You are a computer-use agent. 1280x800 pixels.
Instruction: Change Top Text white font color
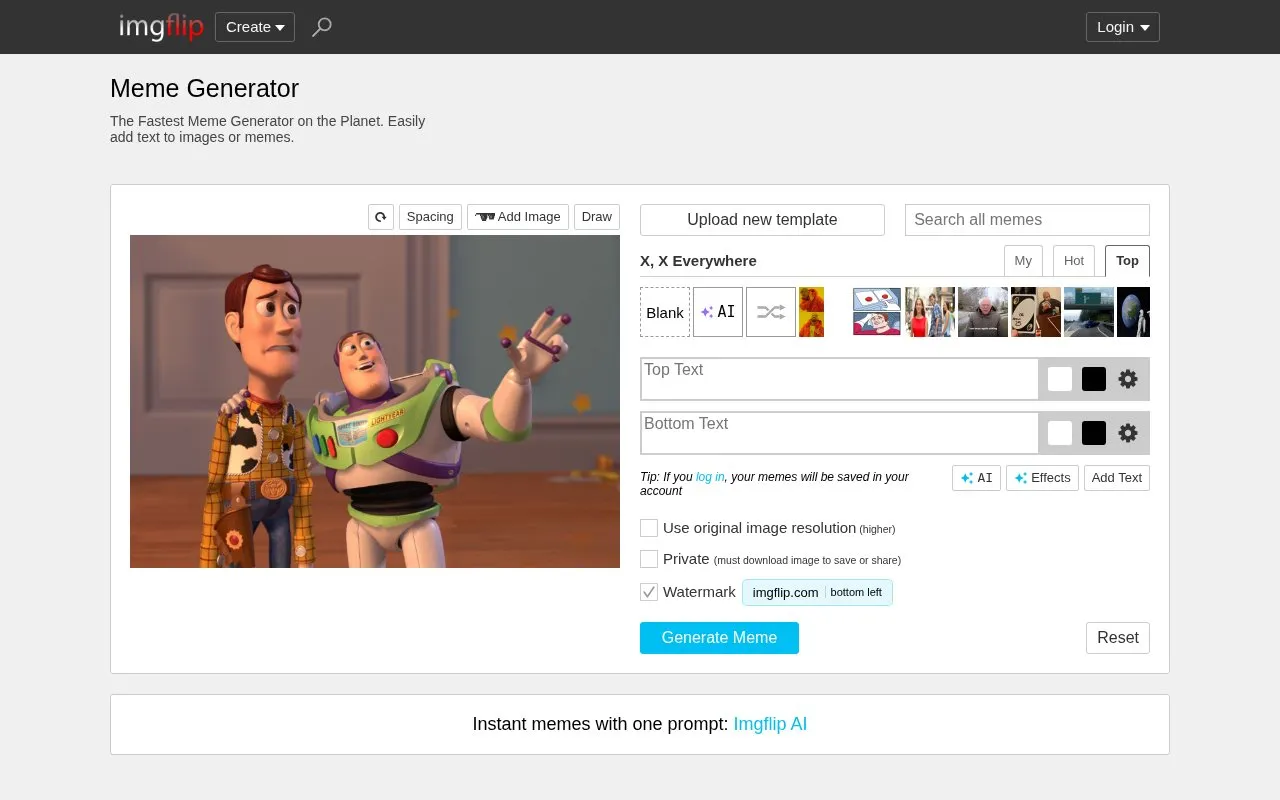pyautogui.click(x=1060, y=379)
